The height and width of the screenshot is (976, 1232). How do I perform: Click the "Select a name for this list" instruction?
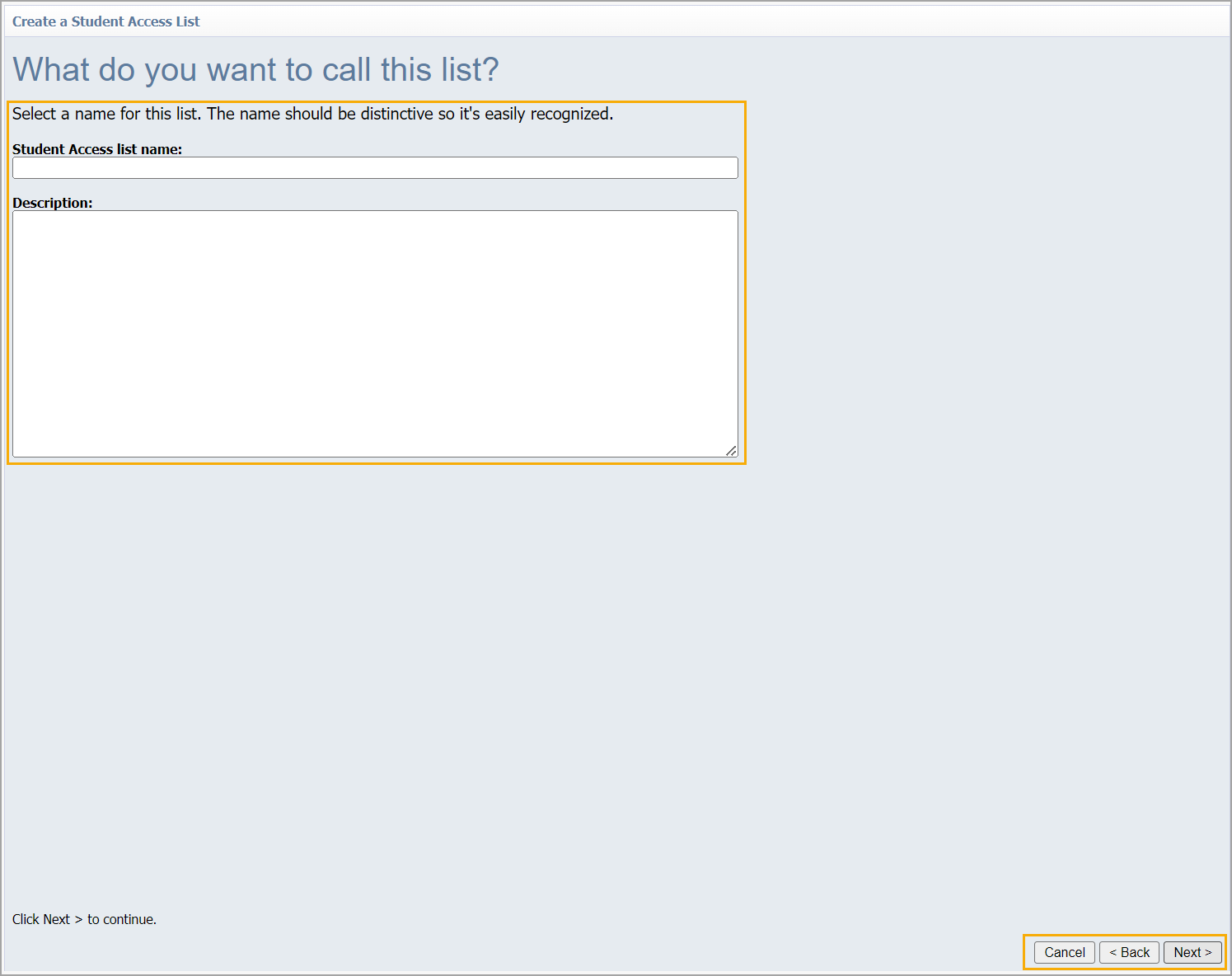(x=312, y=114)
